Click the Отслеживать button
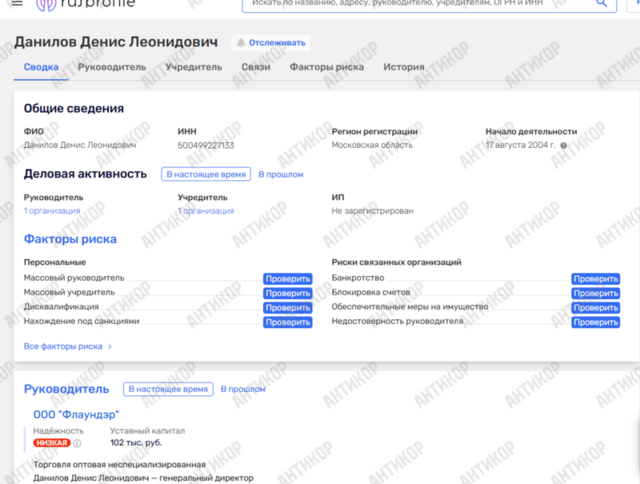Image resolution: width=640 pixels, height=484 pixels. click(x=271, y=43)
